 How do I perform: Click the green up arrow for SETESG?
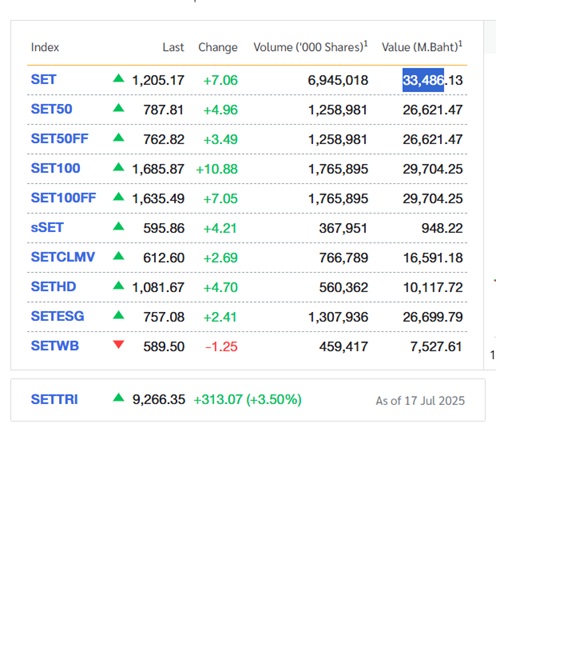pyautogui.click(x=119, y=315)
